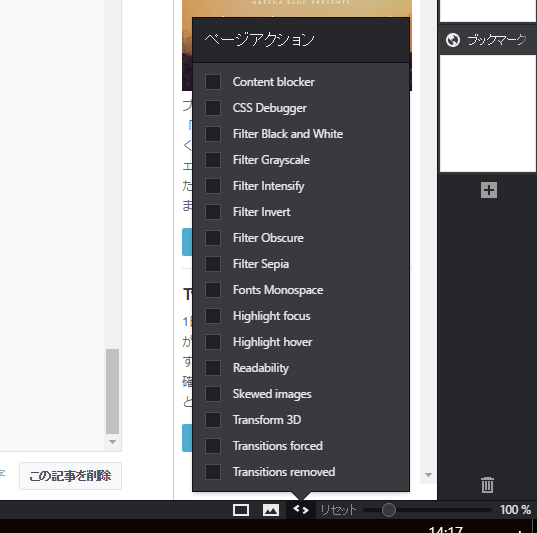537x533 pixels.
Task: Turn on Filter Invert
Action: pos(213,212)
